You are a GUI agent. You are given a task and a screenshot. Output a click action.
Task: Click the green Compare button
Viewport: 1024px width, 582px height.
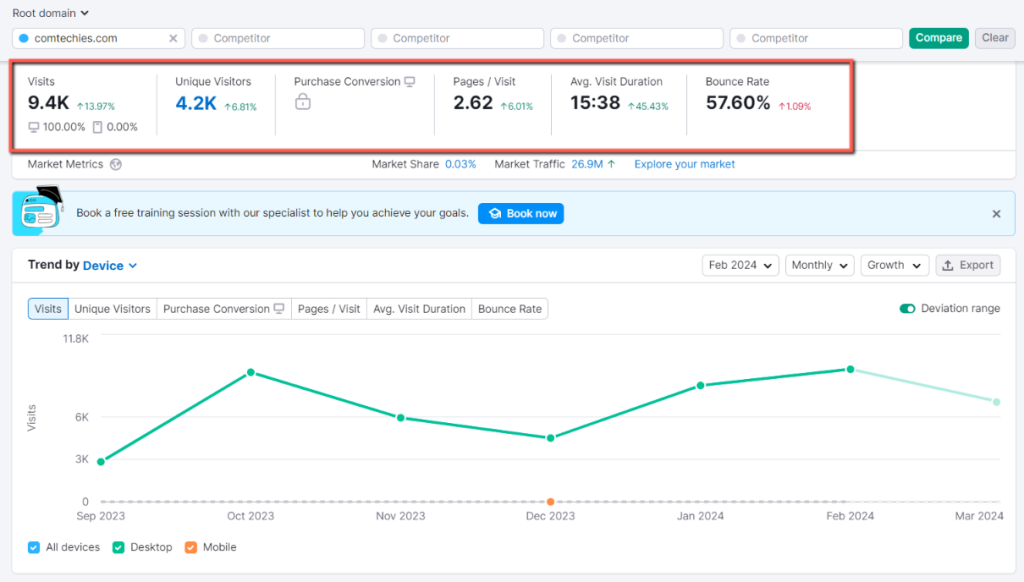pos(938,36)
